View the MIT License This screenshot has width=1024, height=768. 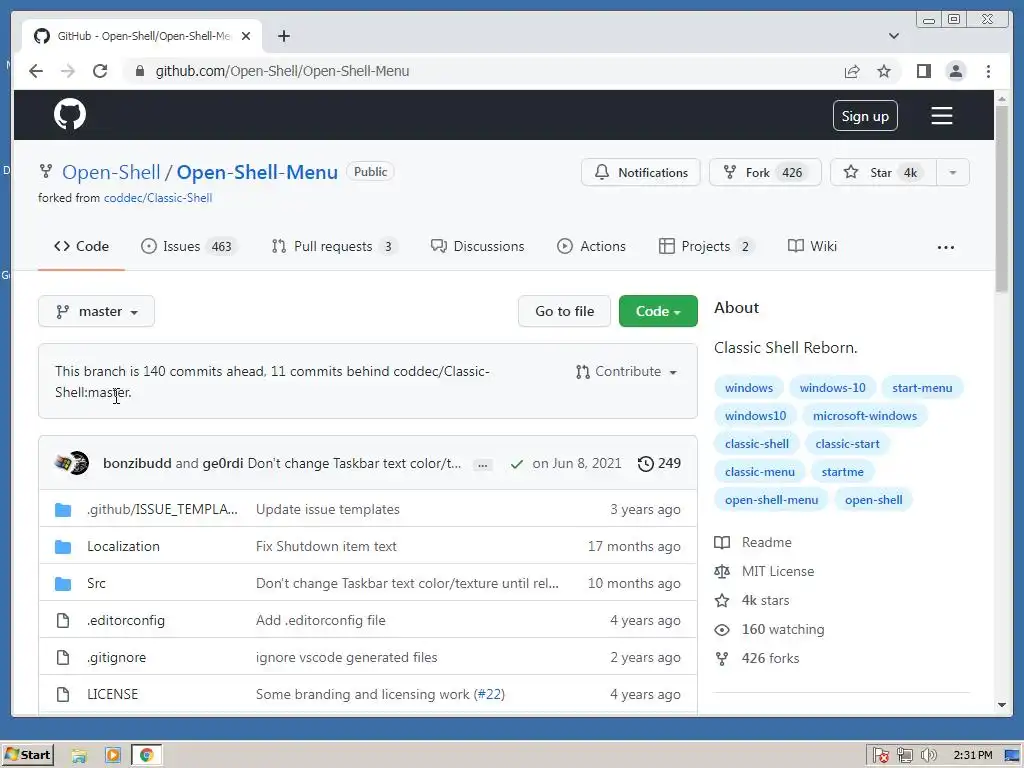(x=764, y=571)
